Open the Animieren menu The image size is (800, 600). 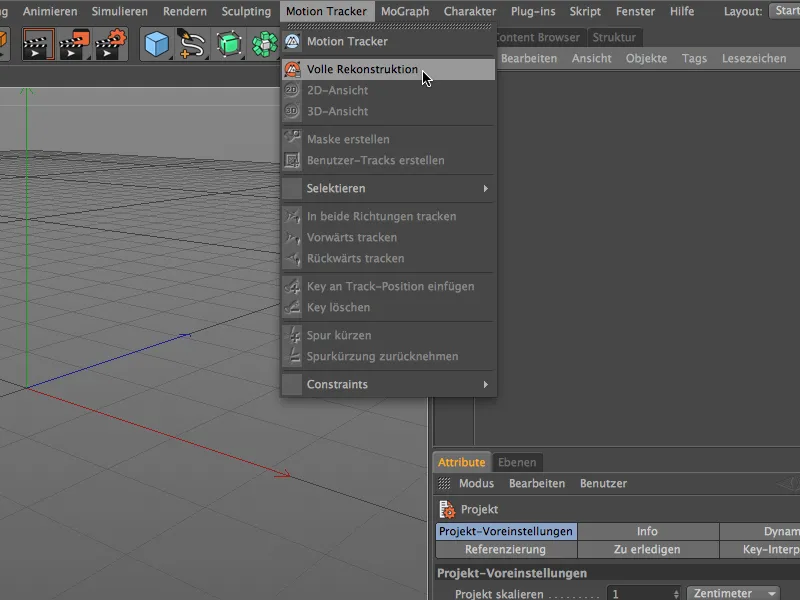click(50, 11)
